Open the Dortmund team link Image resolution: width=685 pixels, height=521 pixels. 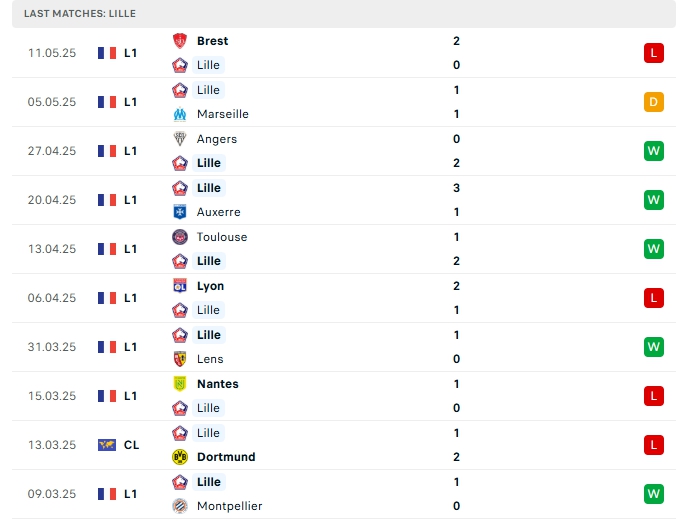[226, 457]
